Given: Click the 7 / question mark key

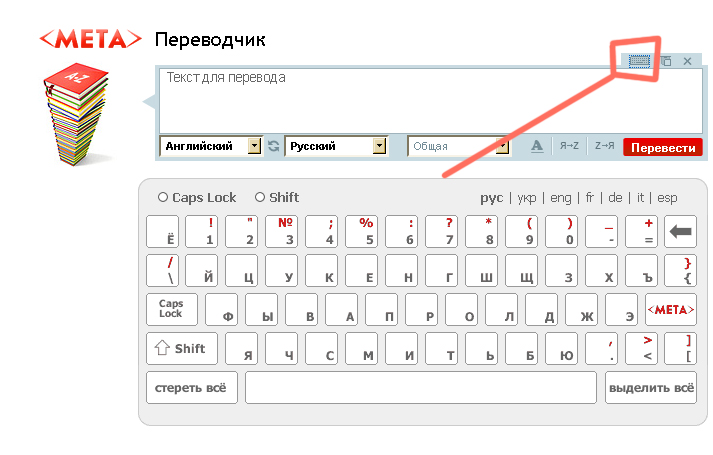Looking at the screenshot, I should tap(442, 231).
